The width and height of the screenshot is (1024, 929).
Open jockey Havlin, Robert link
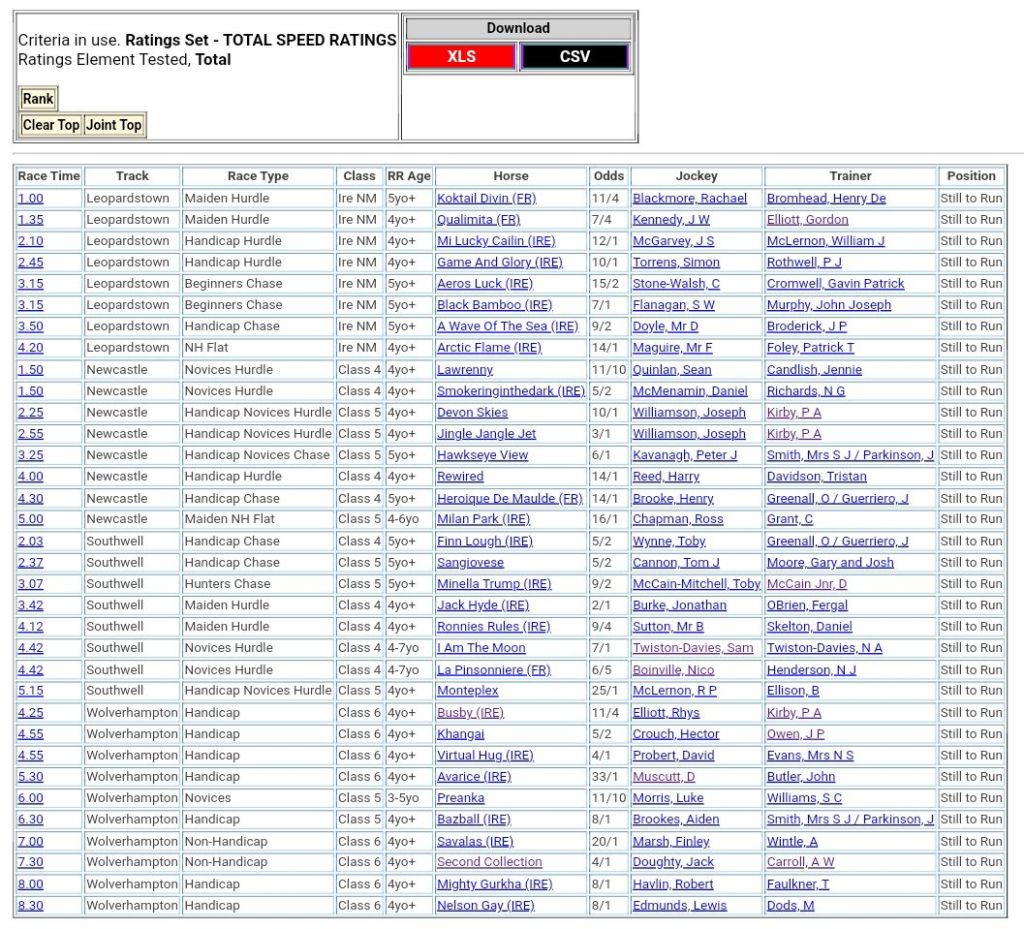(673, 884)
